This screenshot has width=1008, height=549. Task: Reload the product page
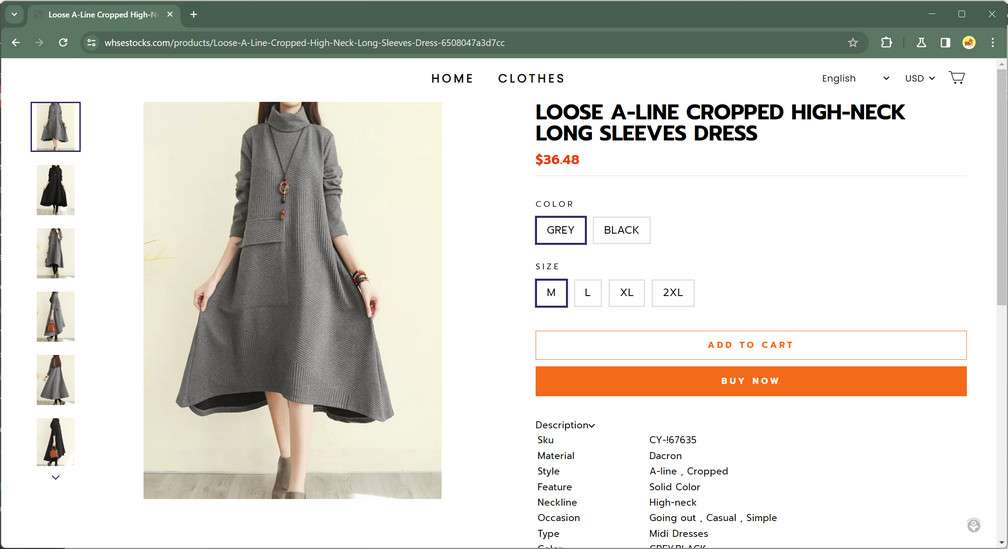[x=63, y=43]
